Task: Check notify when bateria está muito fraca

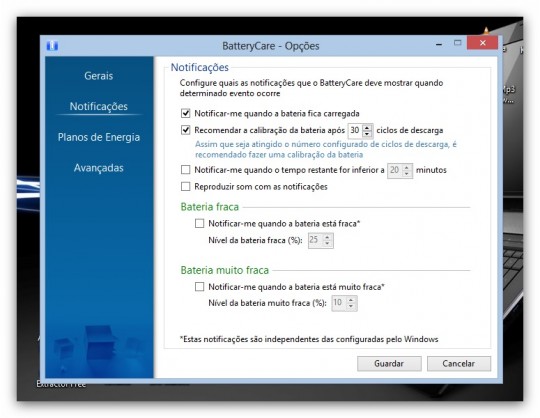Action: [x=199, y=287]
